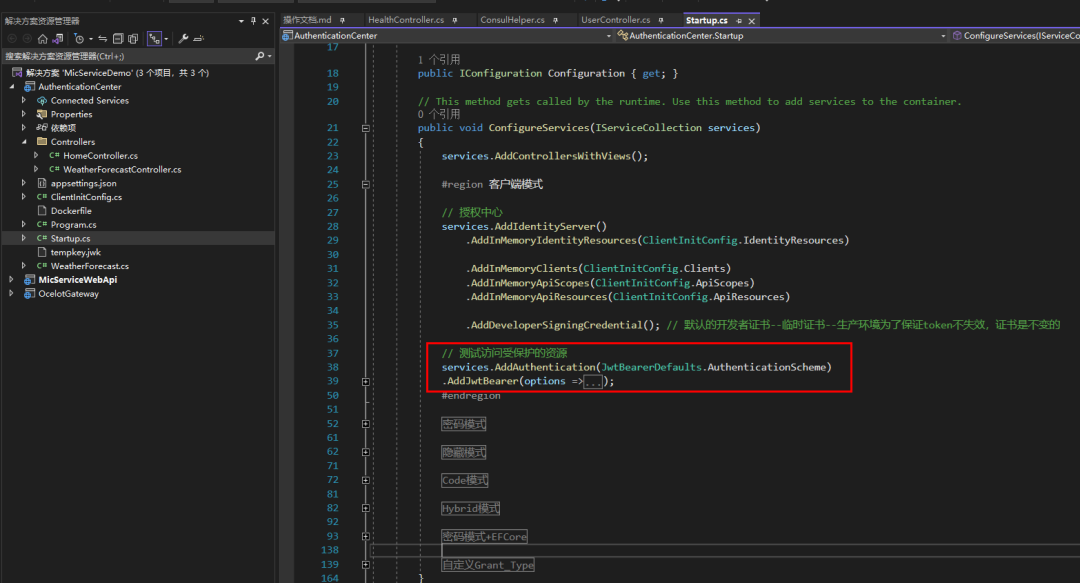1080x583 pixels.
Task: Click the Connected Services icon
Action: (x=42, y=101)
